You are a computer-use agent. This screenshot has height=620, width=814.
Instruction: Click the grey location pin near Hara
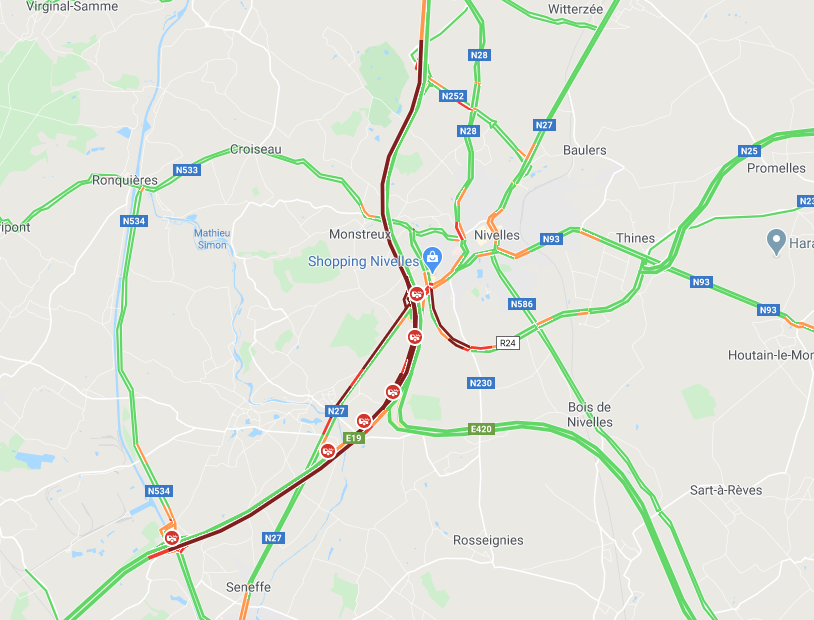point(776,241)
